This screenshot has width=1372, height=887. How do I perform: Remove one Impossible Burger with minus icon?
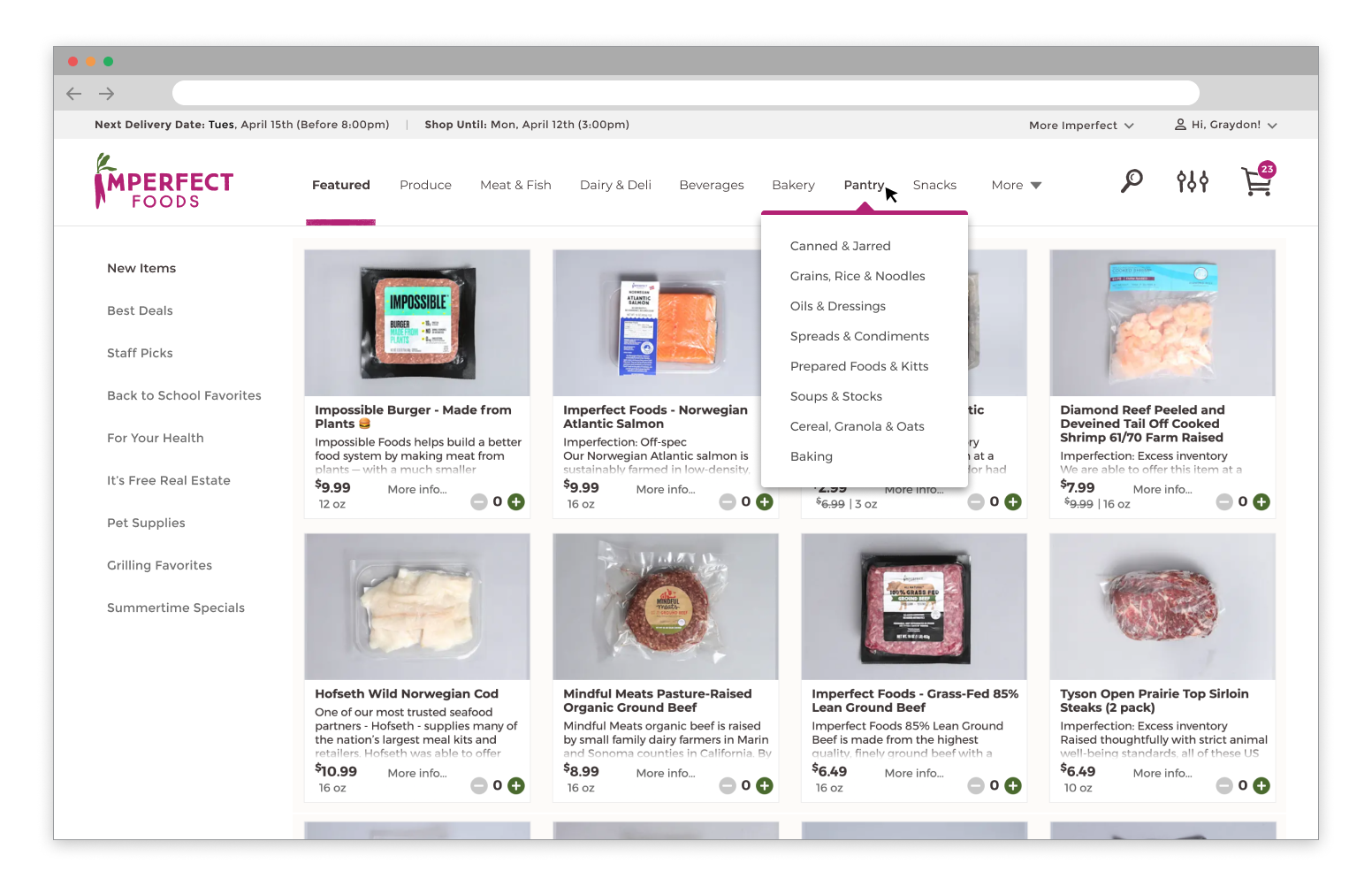(x=479, y=502)
